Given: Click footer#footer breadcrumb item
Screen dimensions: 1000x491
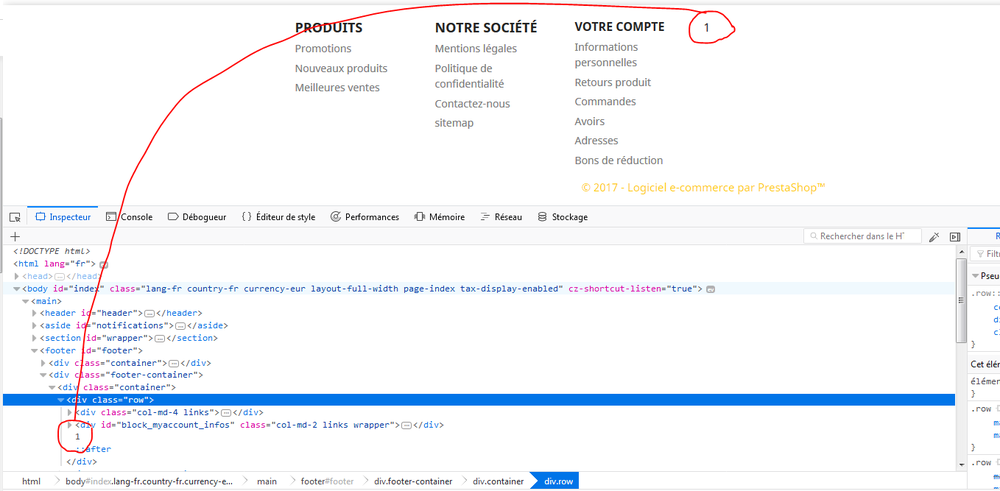Looking at the screenshot, I should [x=329, y=481].
